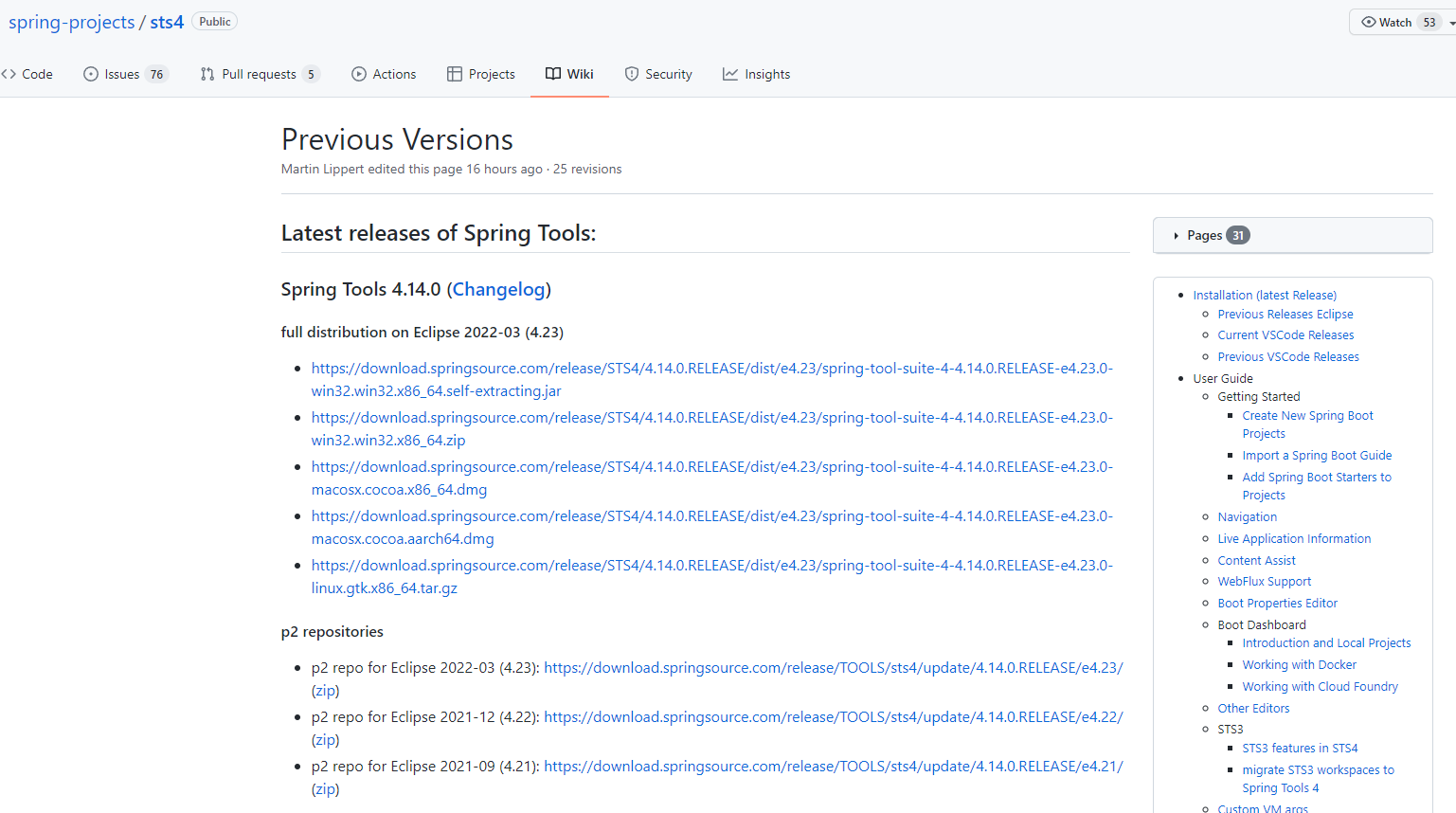Open Boot Properties Editor page
This screenshot has height=813, width=1456.
[1277, 604]
